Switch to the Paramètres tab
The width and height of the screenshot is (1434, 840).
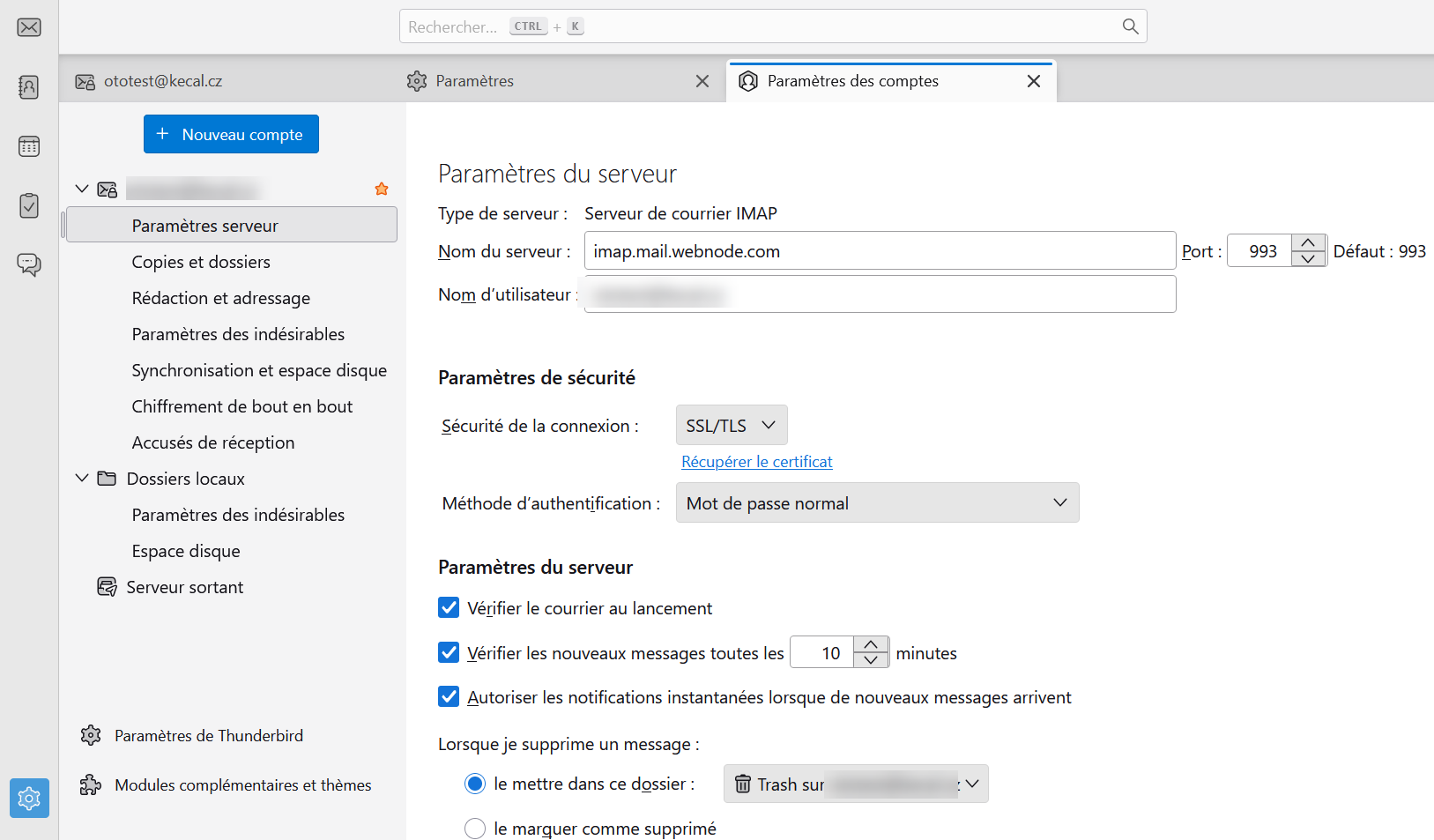click(559, 81)
